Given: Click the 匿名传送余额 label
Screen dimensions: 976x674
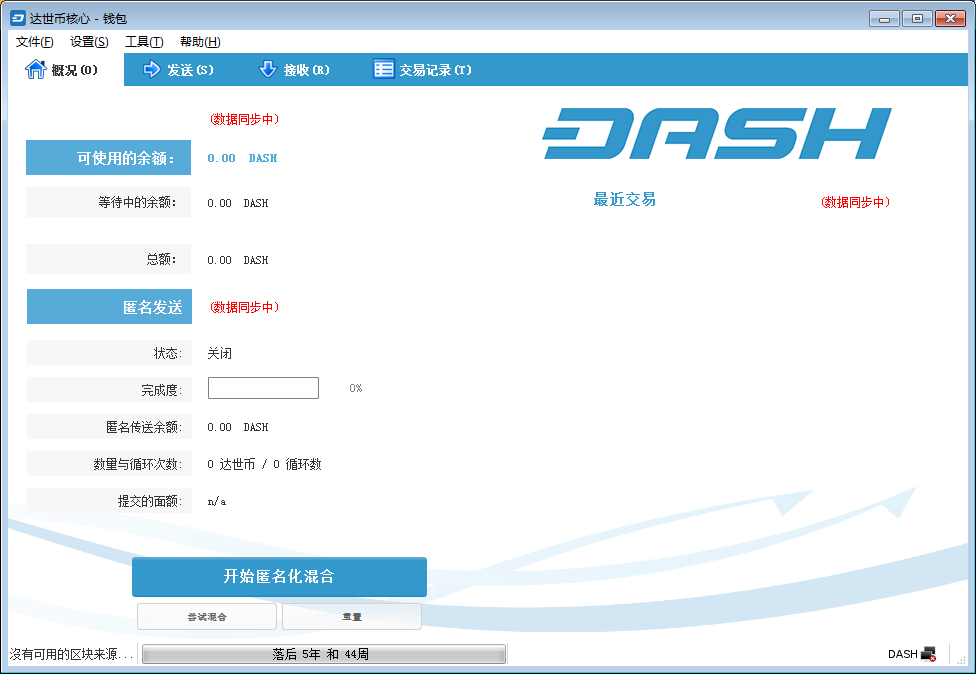Looking at the screenshot, I should click(109, 427).
